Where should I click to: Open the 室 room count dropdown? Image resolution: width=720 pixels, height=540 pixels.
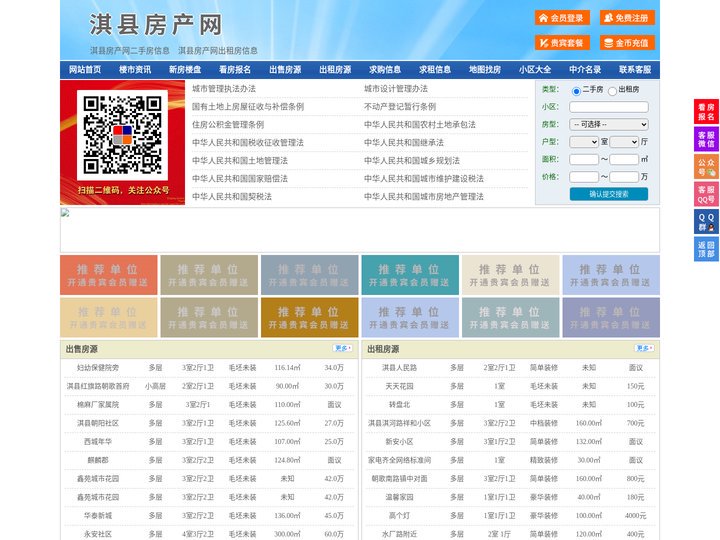tap(584, 142)
